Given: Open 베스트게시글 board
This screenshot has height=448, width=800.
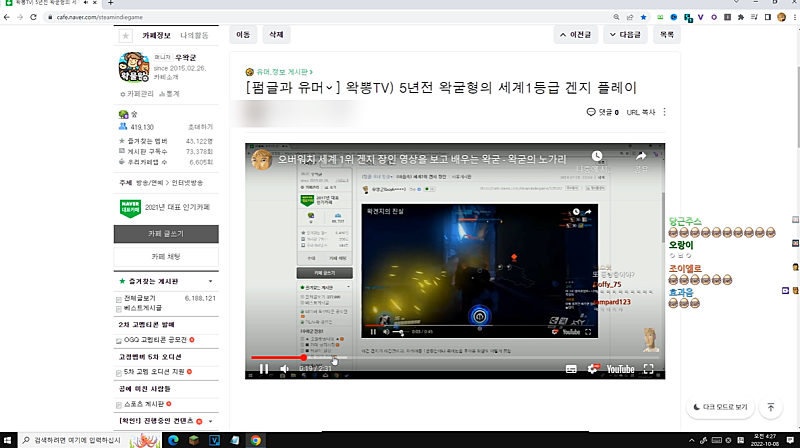Looking at the screenshot, I should (x=143, y=308).
